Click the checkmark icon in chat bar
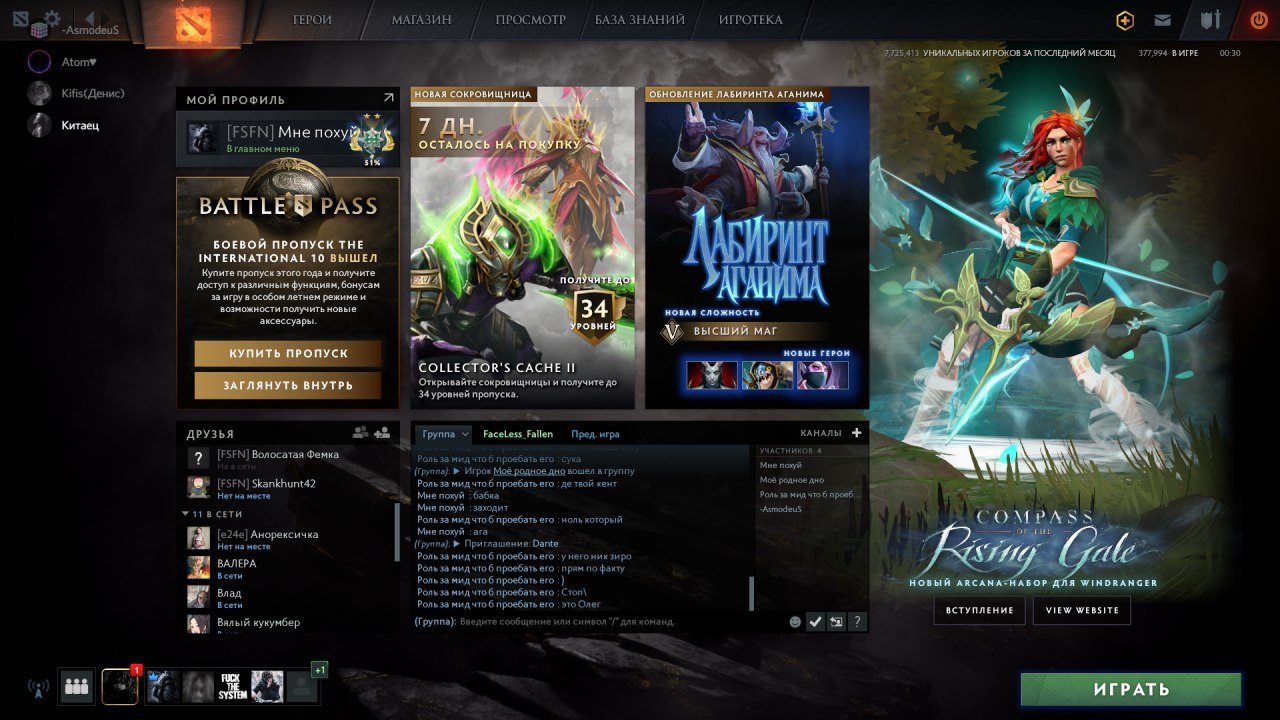Screen dimensions: 1280x720 (816, 622)
